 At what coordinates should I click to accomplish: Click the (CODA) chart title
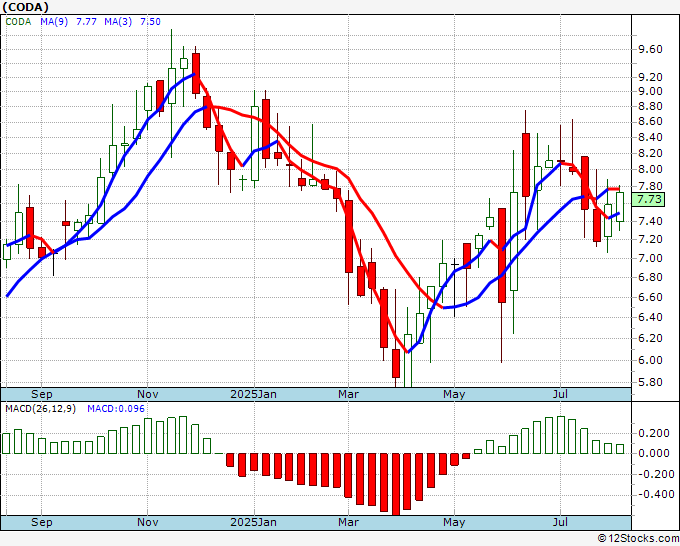(x=26, y=7)
